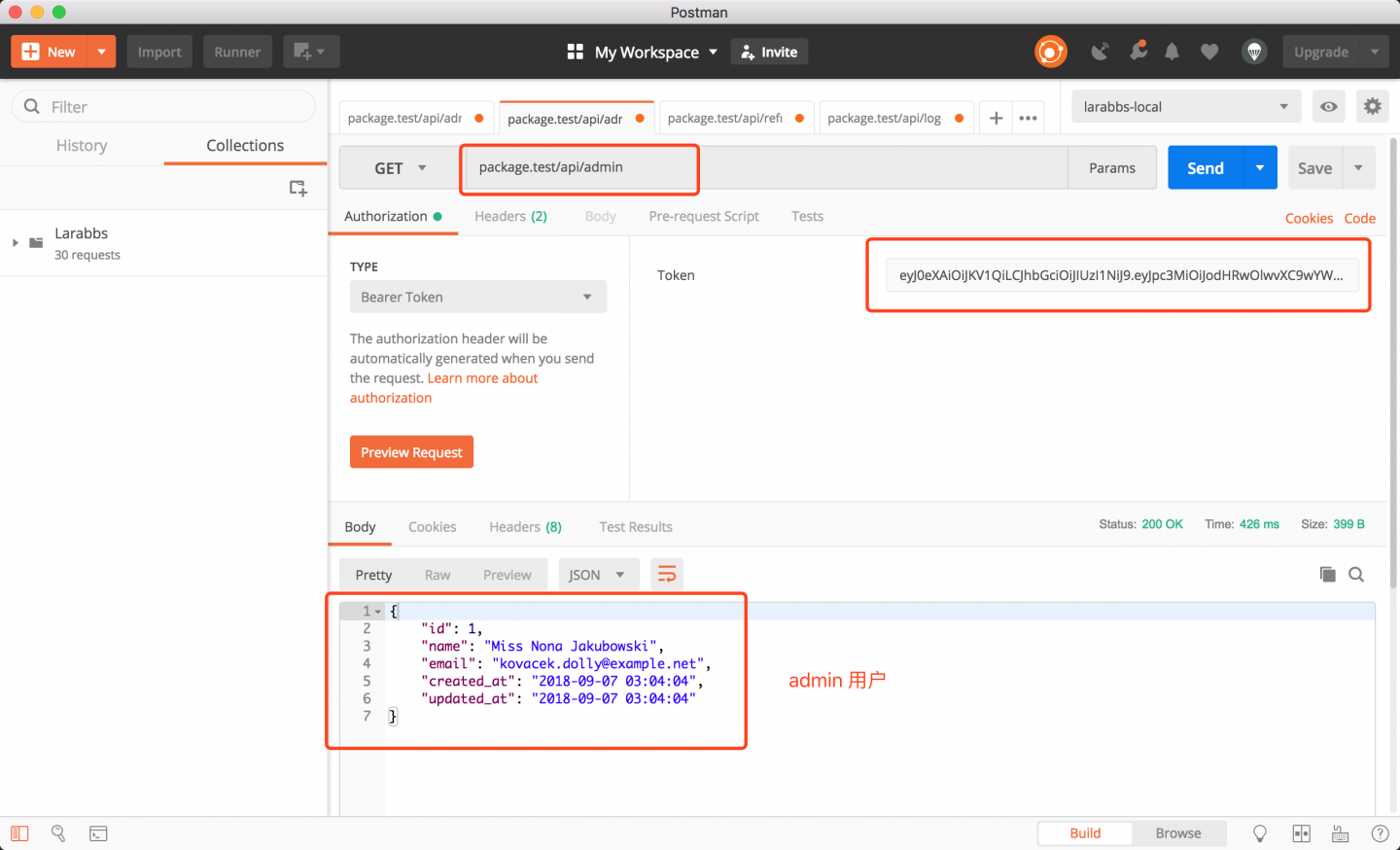Open the Upgrade dropdown arrow
Viewport: 1400px width, 850px height.
pyautogui.click(x=1375, y=52)
